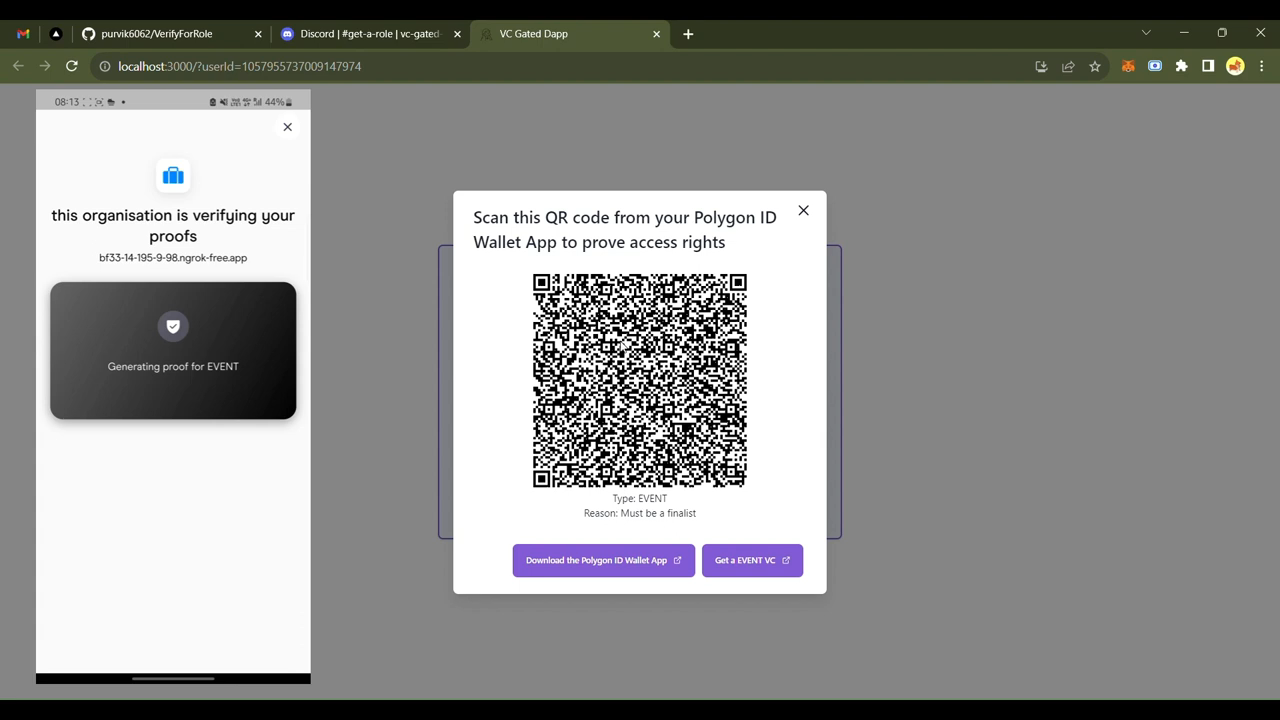Viewport: 1280px width, 720px height.
Task: Open a new browser tab
Action: (x=688, y=34)
